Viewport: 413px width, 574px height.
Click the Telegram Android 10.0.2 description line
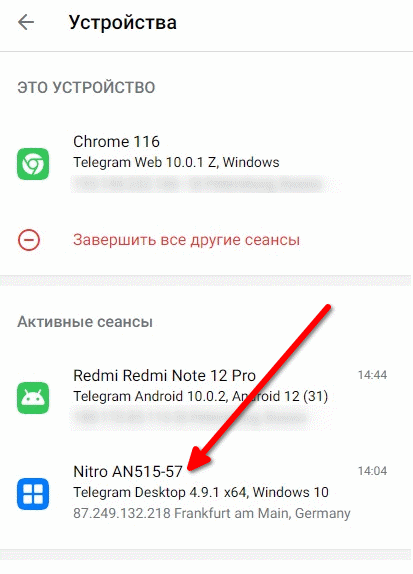click(200, 396)
